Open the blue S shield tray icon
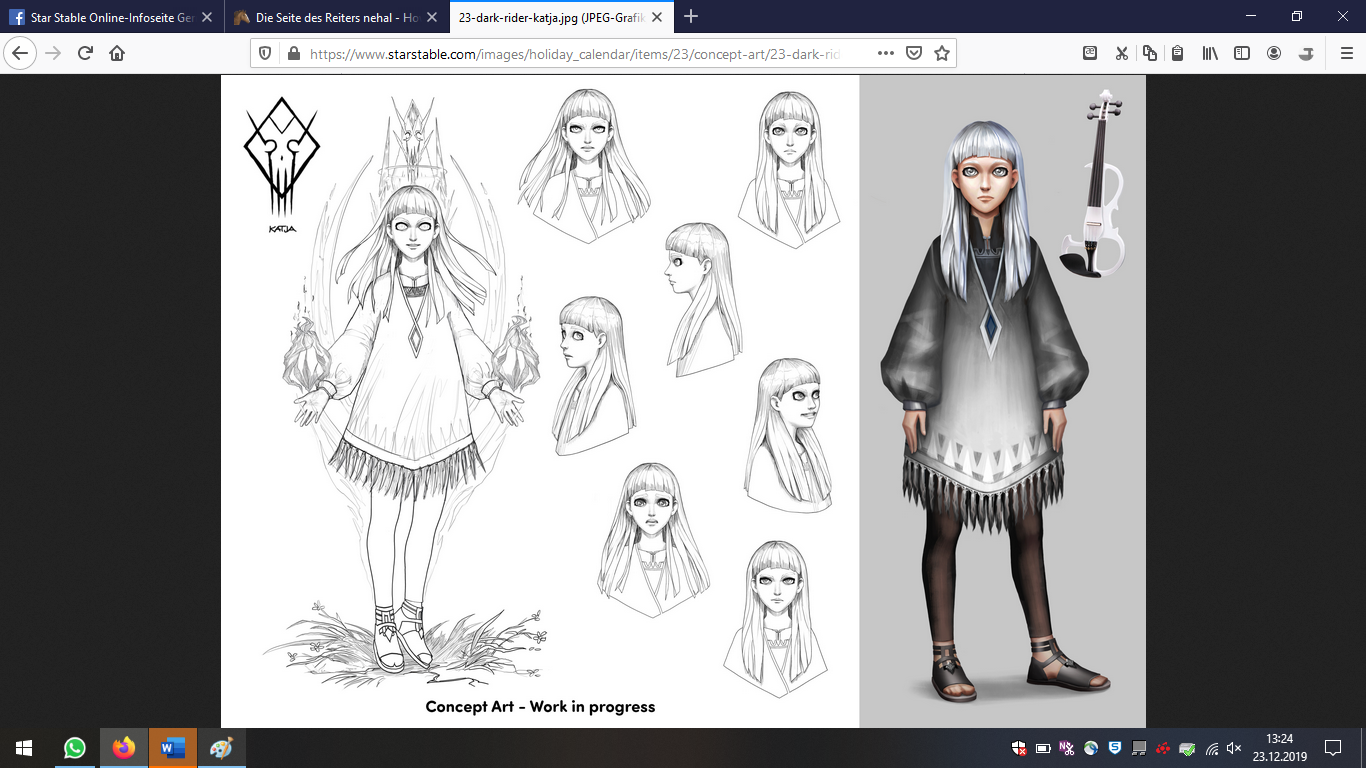 [x=1115, y=748]
